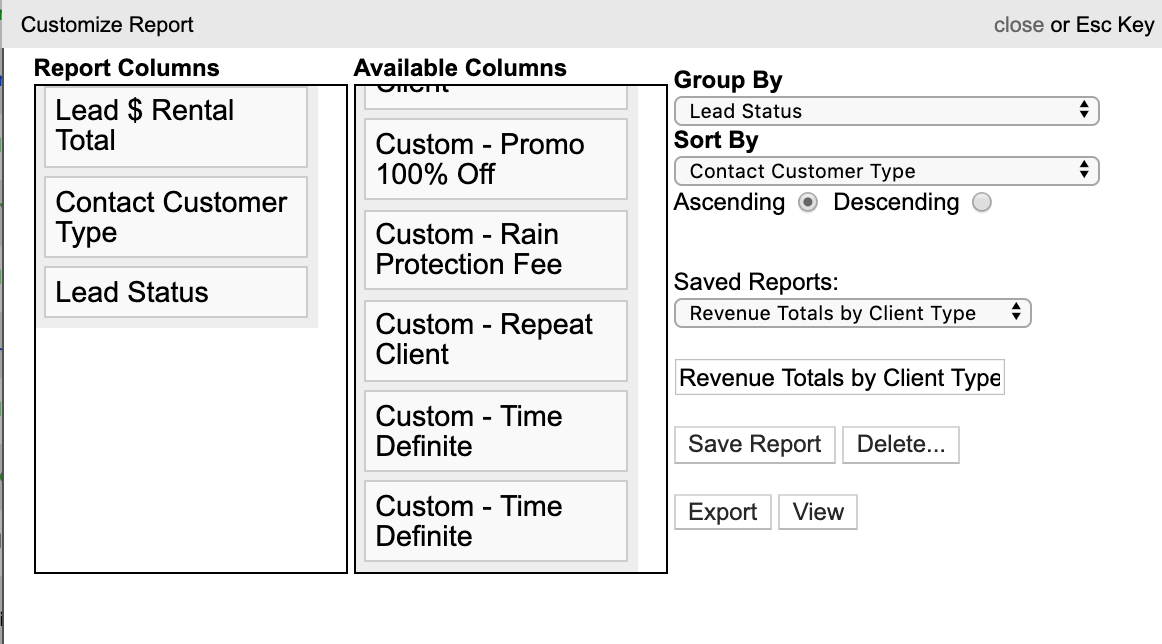Click the Delete... button
The width and height of the screenshot is (1162, 644).
(x=900, y=445)
